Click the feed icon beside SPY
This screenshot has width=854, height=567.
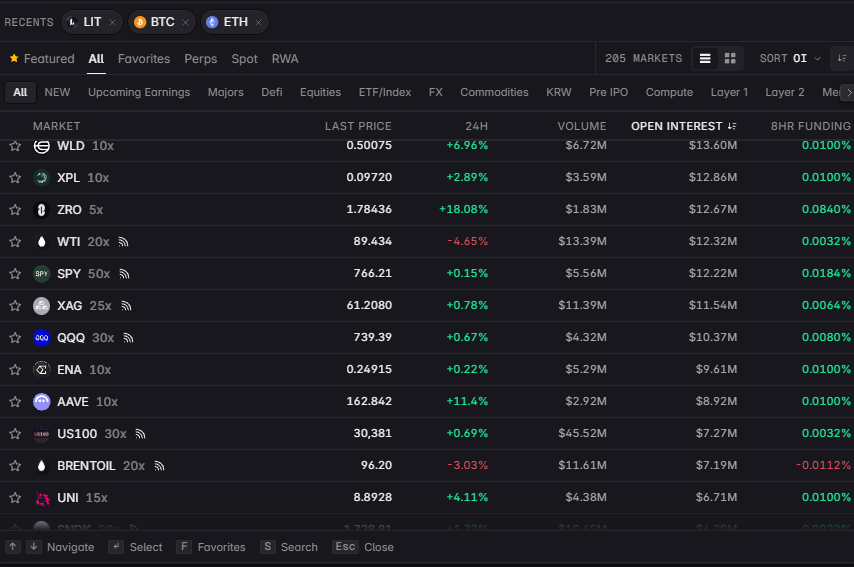[x=124, y=274]
